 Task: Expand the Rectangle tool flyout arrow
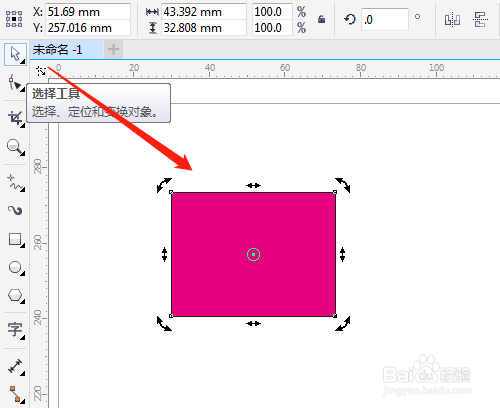coord(23,246)
